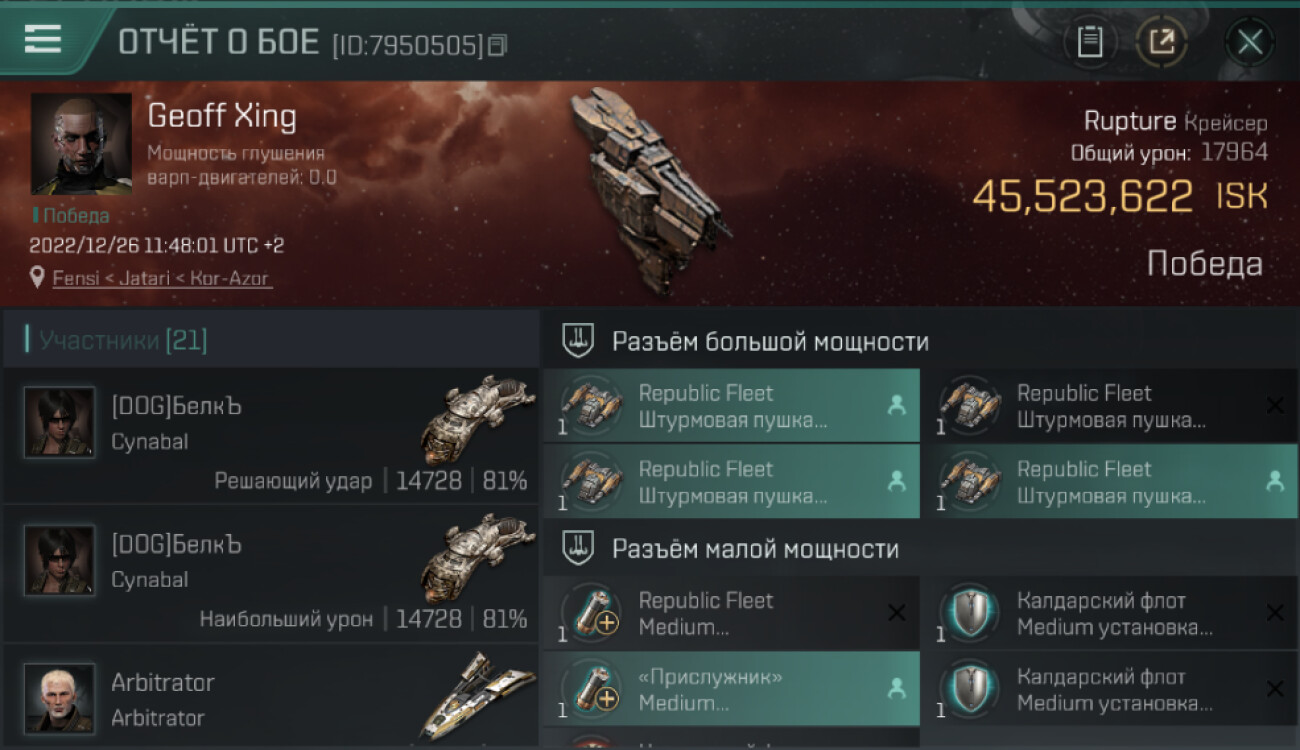Click the Rupture ship image
The height and width of the screenshot is (750, 1300).
(646, 190)
